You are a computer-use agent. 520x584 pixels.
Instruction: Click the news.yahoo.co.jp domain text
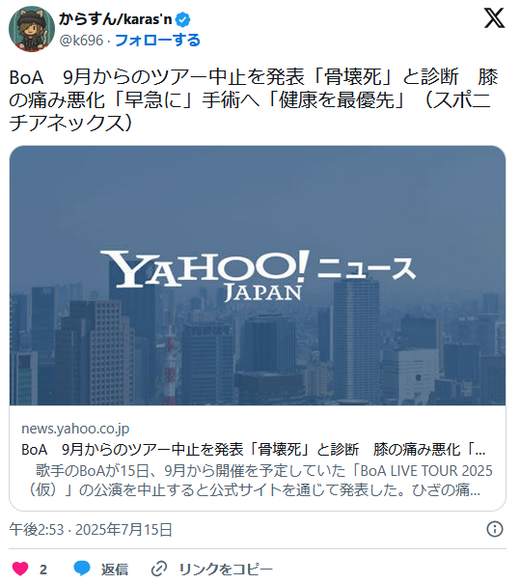tap(75, 429)
